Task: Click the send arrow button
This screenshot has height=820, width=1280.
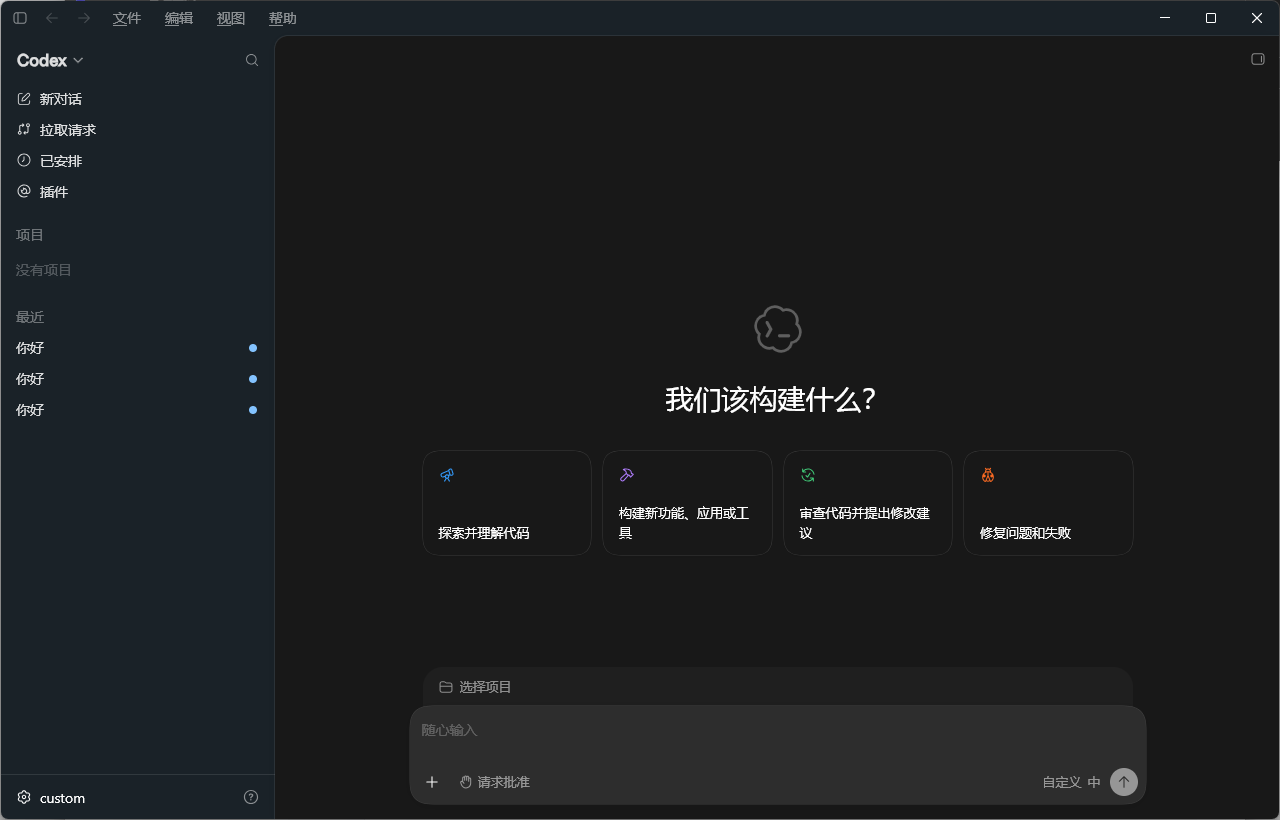Action: (x=1124, y=782)
